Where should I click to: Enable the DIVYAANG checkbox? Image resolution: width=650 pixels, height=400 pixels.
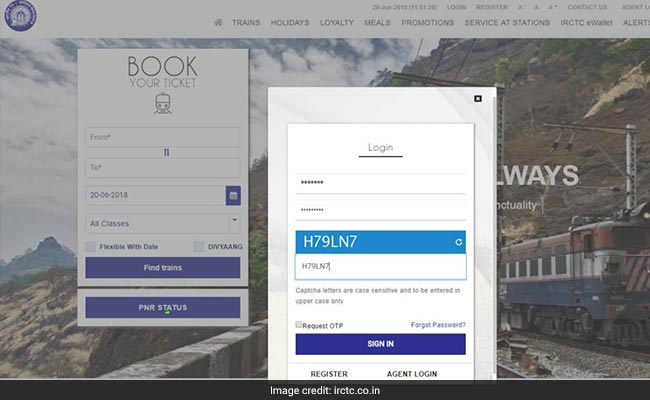tap(199, 246)
